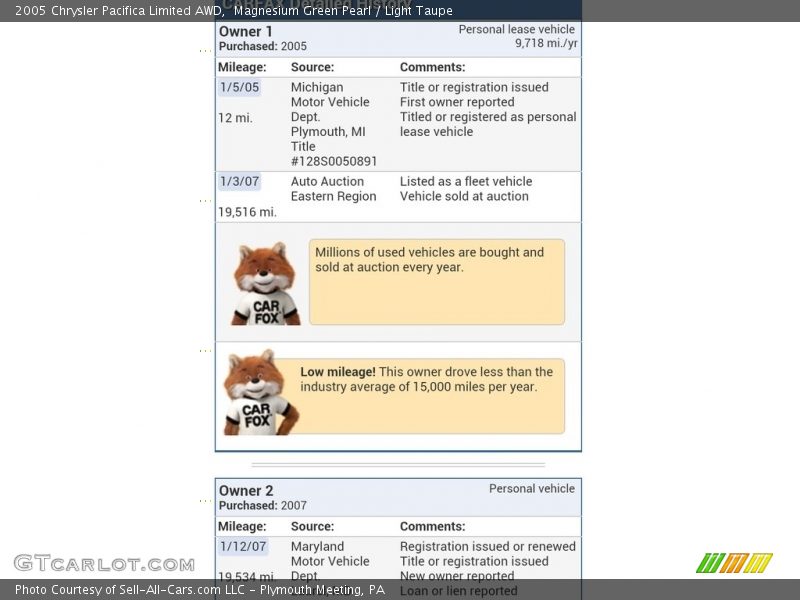Click the Owner 1 'Comments:' column header
This screenshot has height=600, width=800.
[433, 67]
